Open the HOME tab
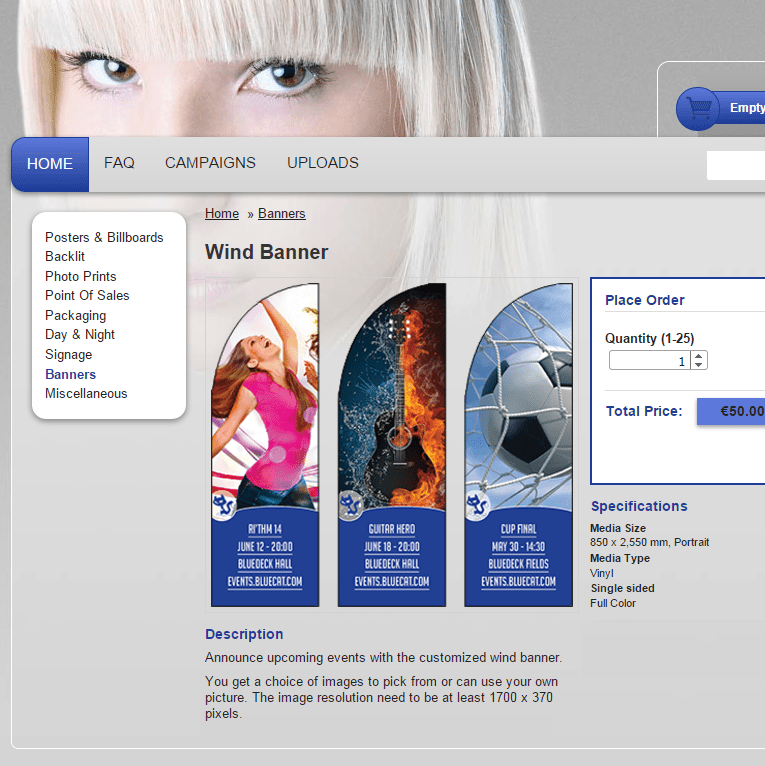 (x=50, y=164)
